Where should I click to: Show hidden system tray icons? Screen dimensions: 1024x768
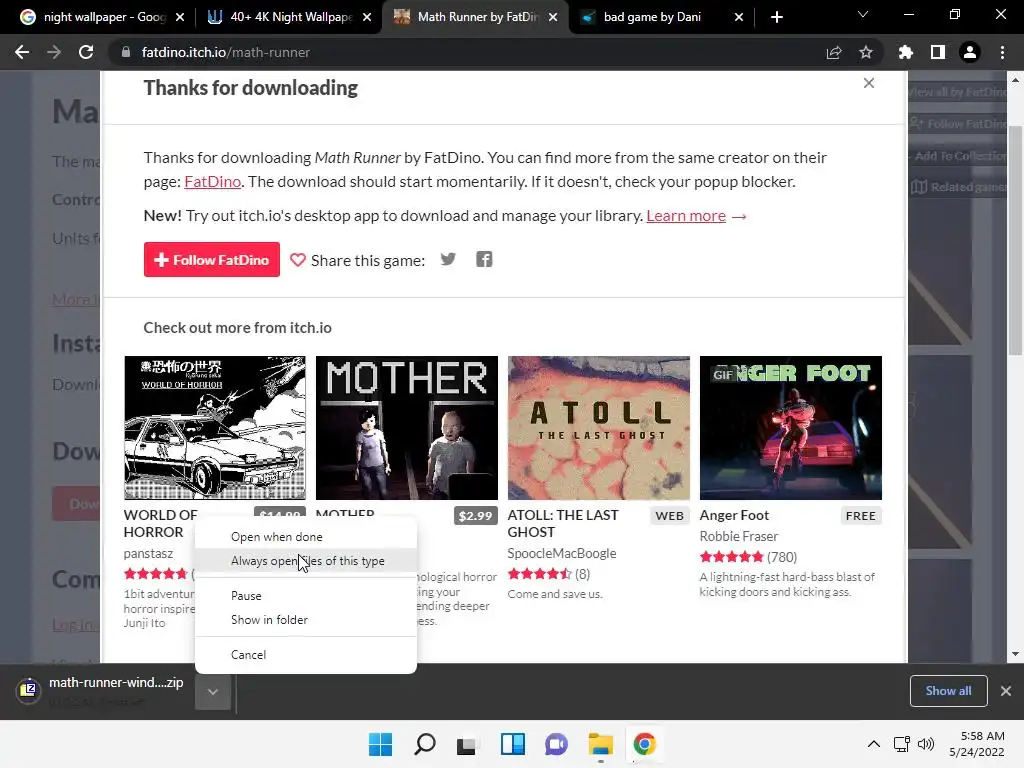tap(874, 744)
